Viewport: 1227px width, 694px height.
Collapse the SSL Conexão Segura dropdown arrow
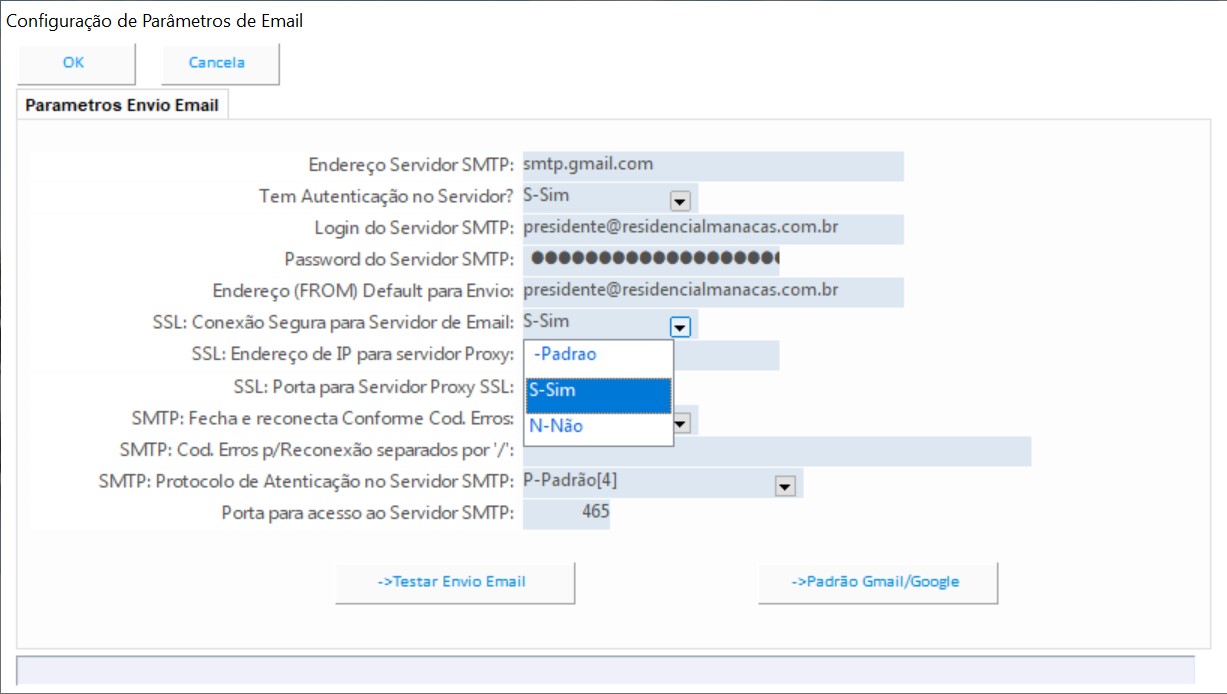pyautogui.click(x=680, y=326)
